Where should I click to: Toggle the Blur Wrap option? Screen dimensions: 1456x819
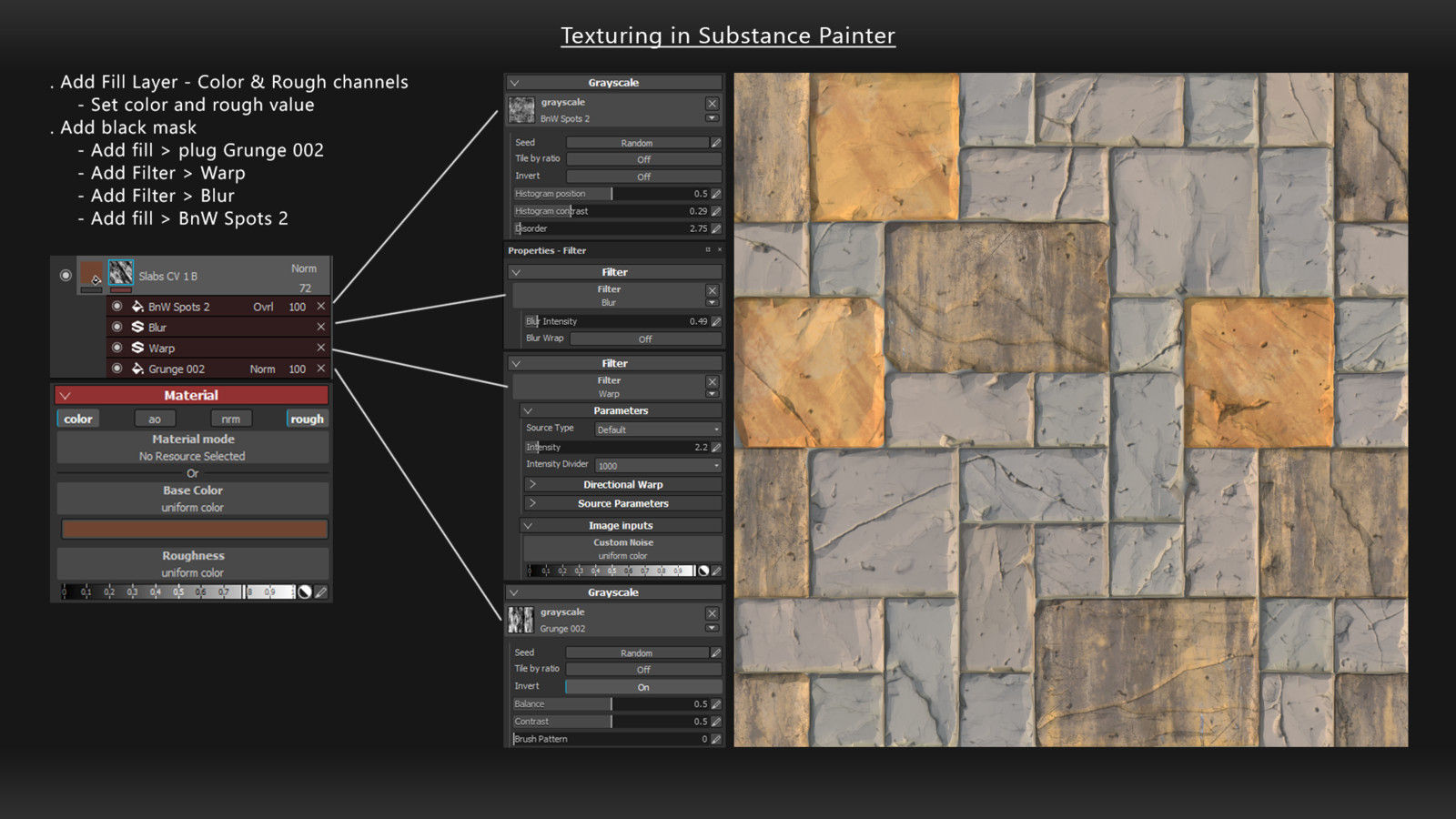[x=645, y=339]
